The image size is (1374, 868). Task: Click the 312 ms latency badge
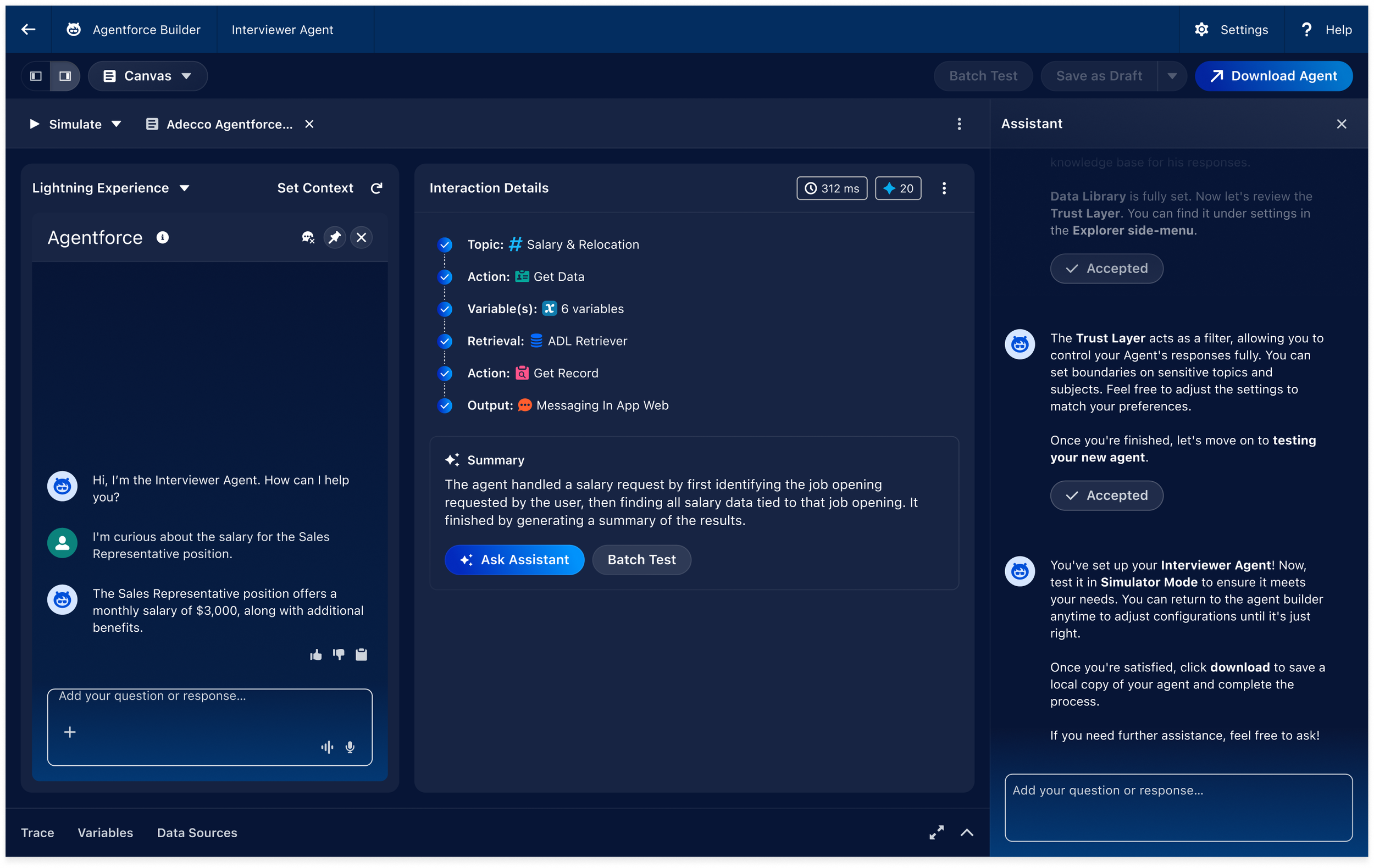[x=832, y=188]
